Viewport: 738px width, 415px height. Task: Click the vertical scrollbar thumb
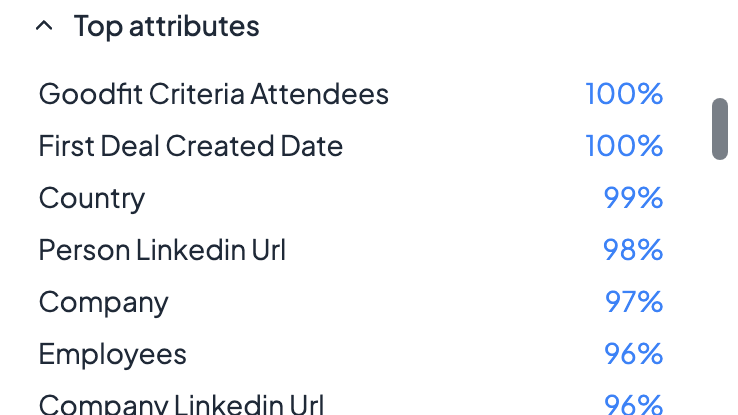(x=720, y=128)
